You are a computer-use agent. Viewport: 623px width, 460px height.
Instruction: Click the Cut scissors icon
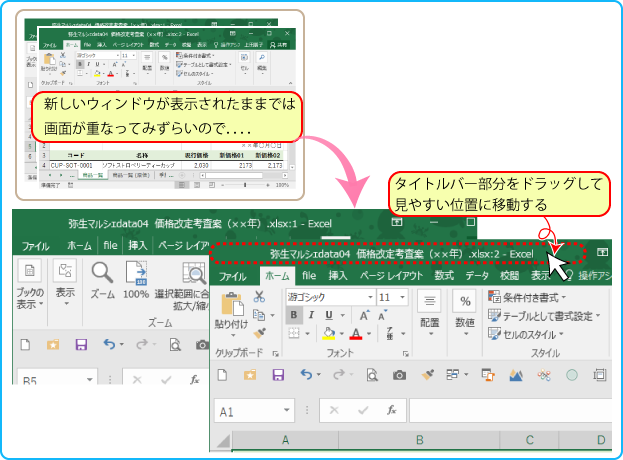coord(259,296)
